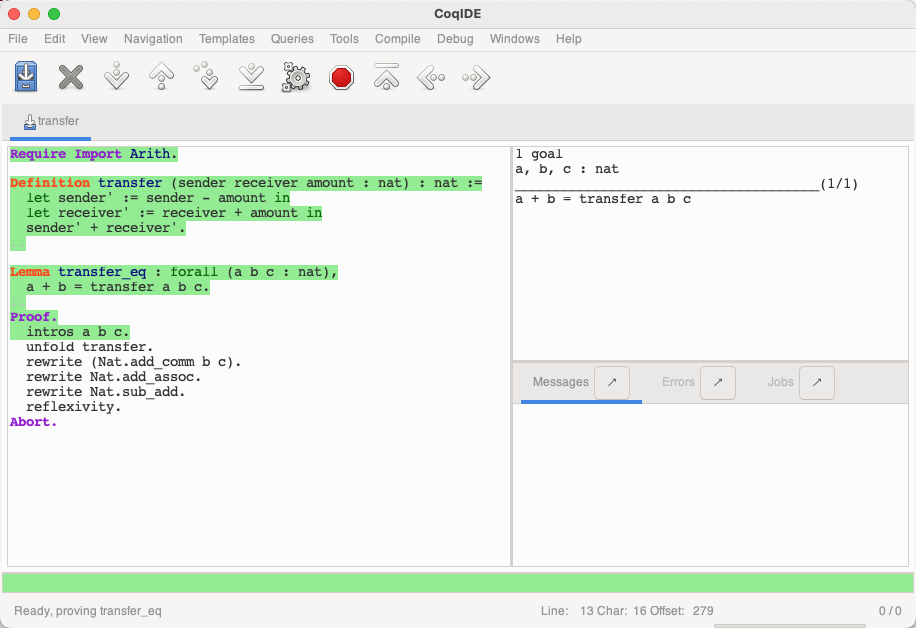Step backward one command using up-arrow icon
The width and height of the screenshot is (916, 628).
tap(162, 77)
